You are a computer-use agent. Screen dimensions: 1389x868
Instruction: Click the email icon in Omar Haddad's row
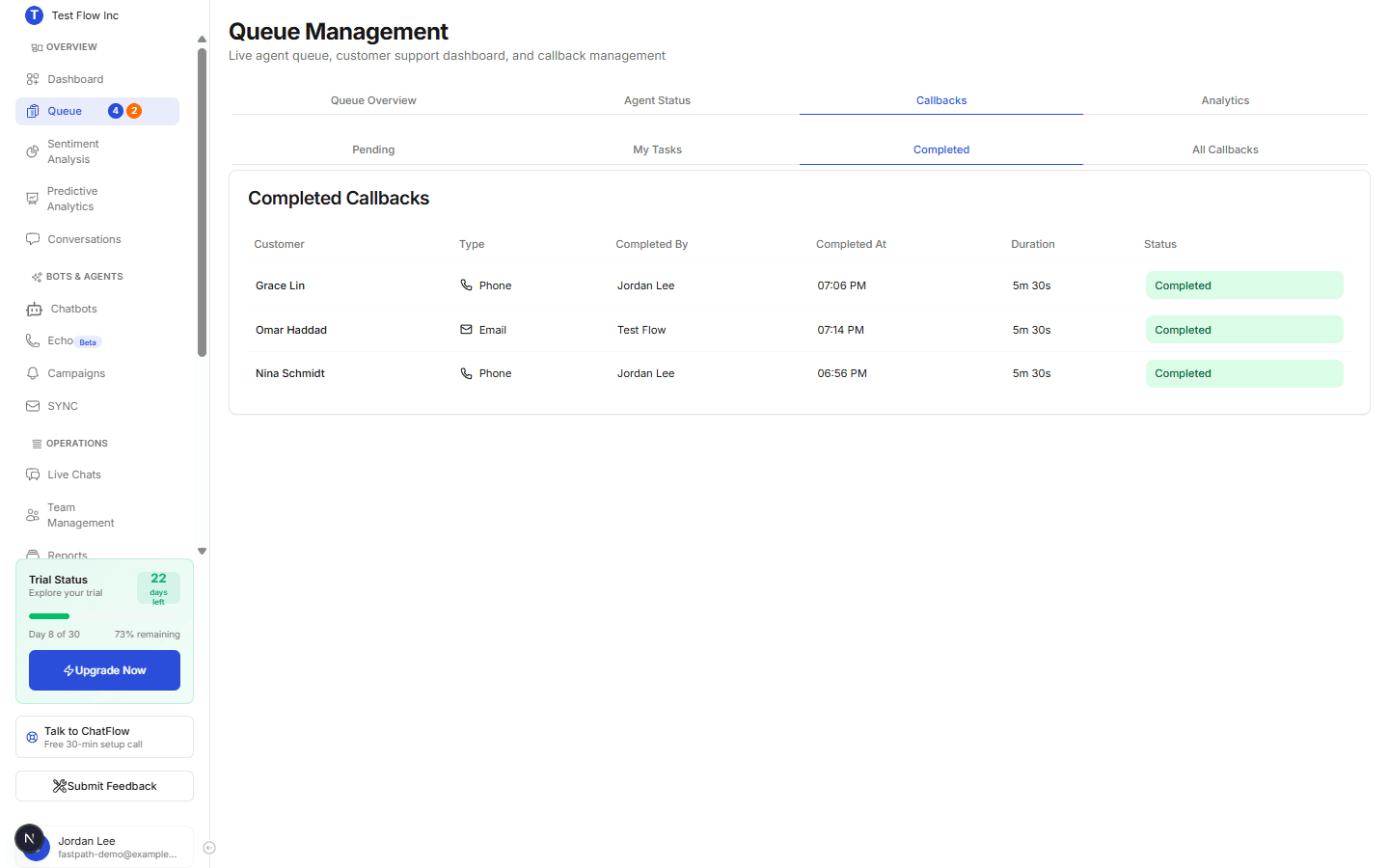click(x=467, y=330)
